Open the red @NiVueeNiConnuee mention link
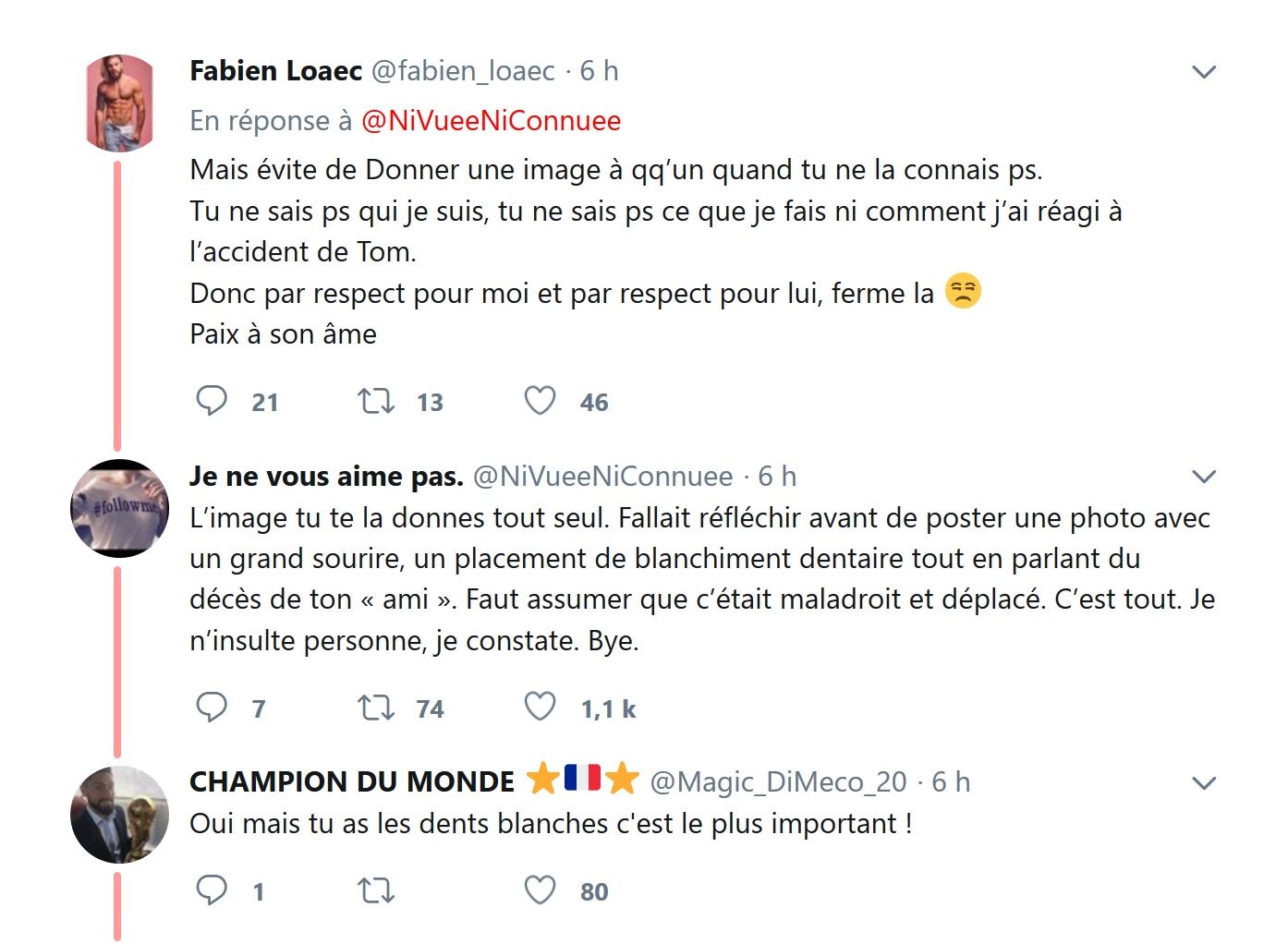Screen dimensions: 1288x944 [491, 121]
